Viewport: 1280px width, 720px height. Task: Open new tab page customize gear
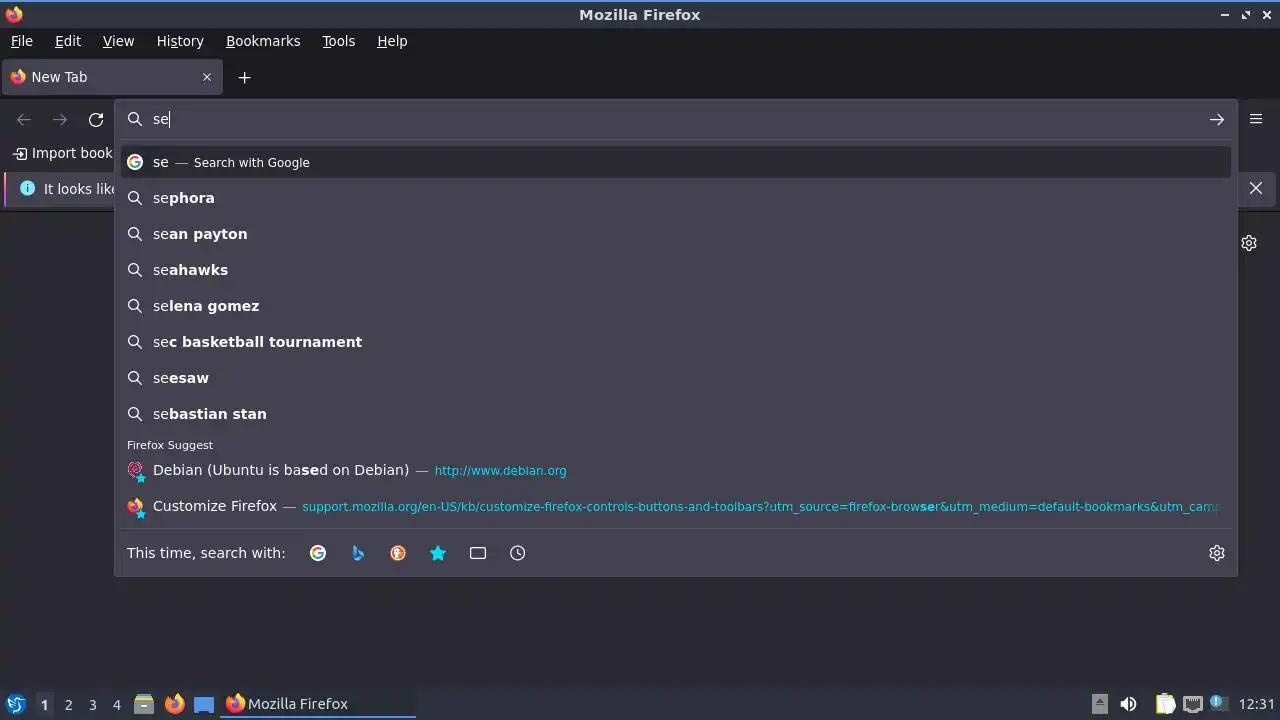click(1249, 243)
